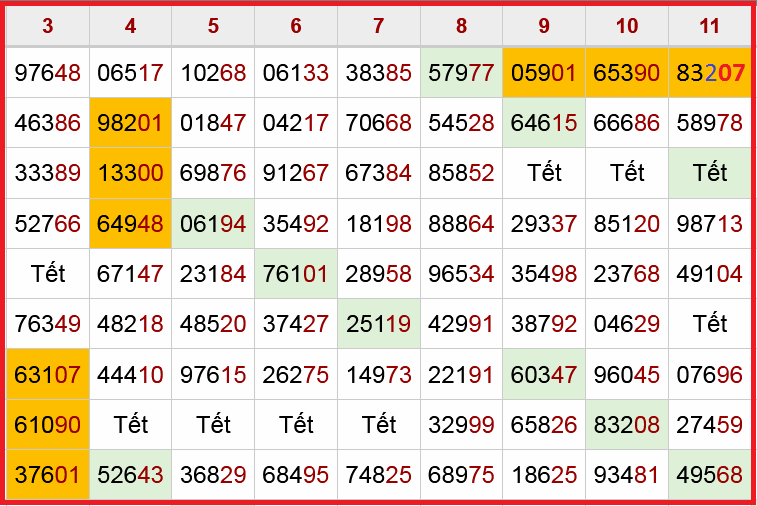Image resolution: width=757 pixels, height=506 pixels.
Task: Click the cell 91267
Action: pos(296,173)
